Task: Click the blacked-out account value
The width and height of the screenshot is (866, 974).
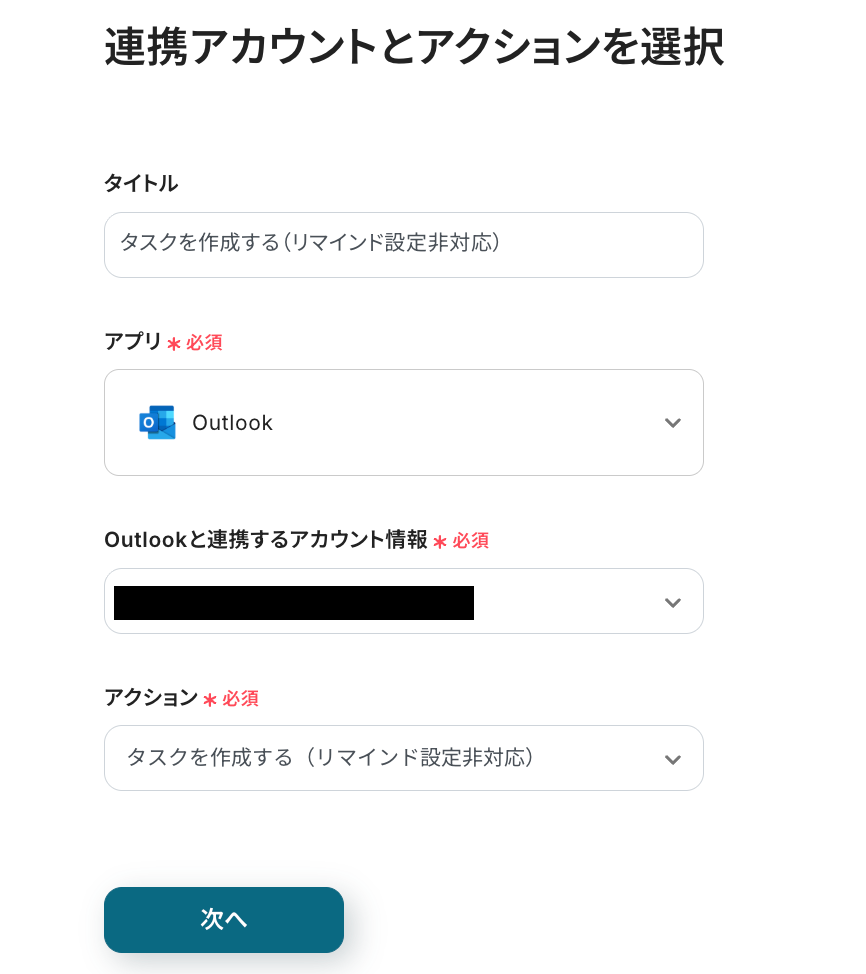Action: pyautogui.click(x=293, y=603)
